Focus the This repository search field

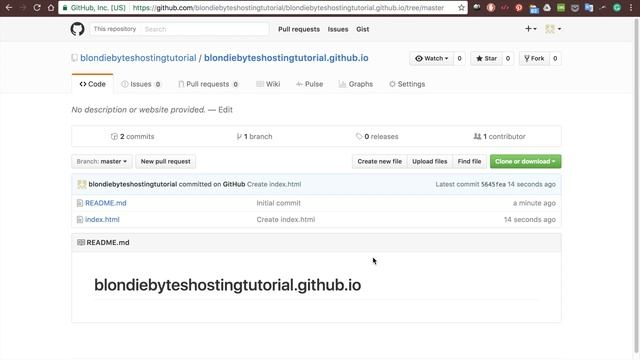[x=204, y=29]
